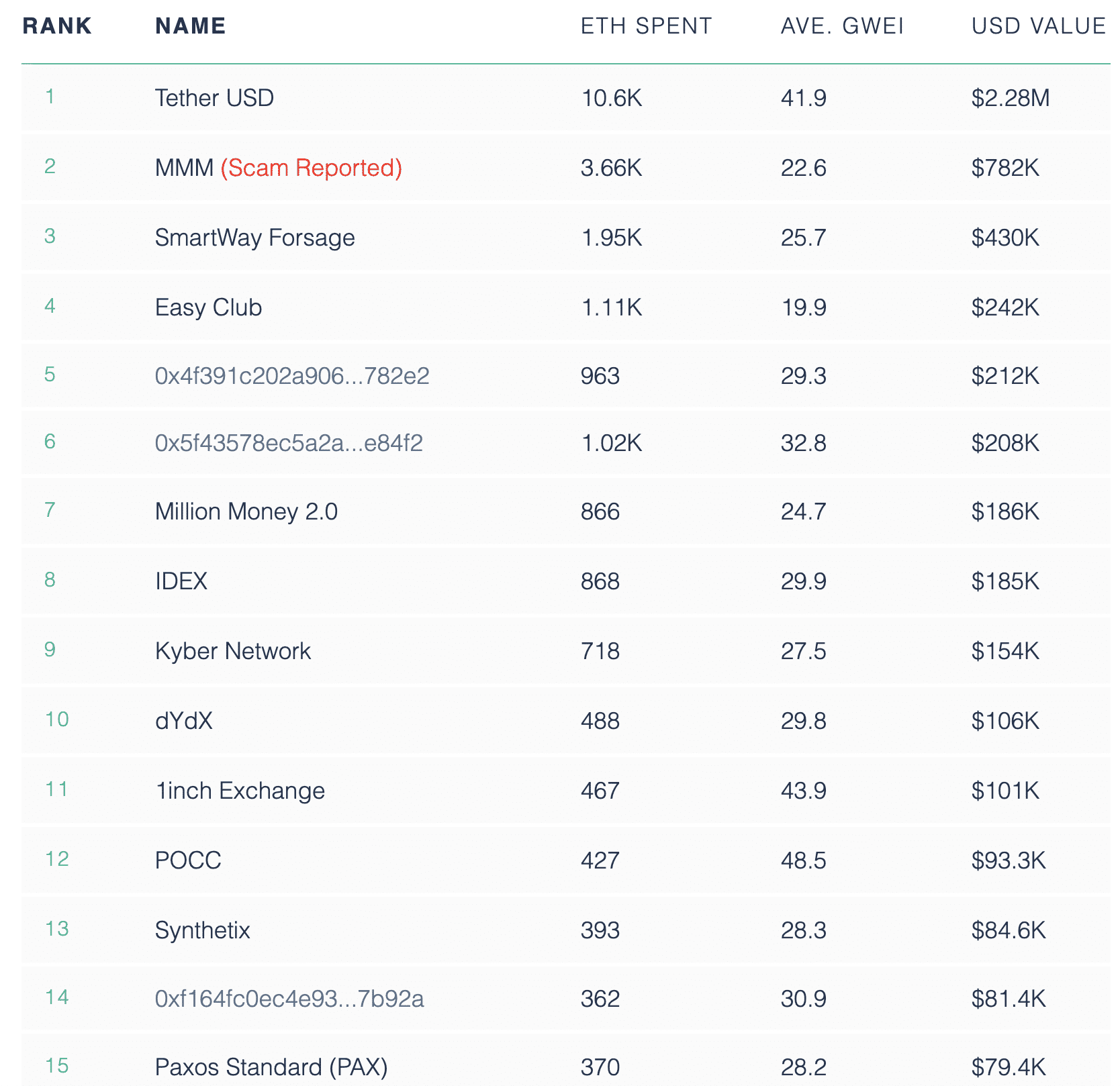Open address 0x4f391c202a906...782e2

pyautogui.click(x=292, y=376)
